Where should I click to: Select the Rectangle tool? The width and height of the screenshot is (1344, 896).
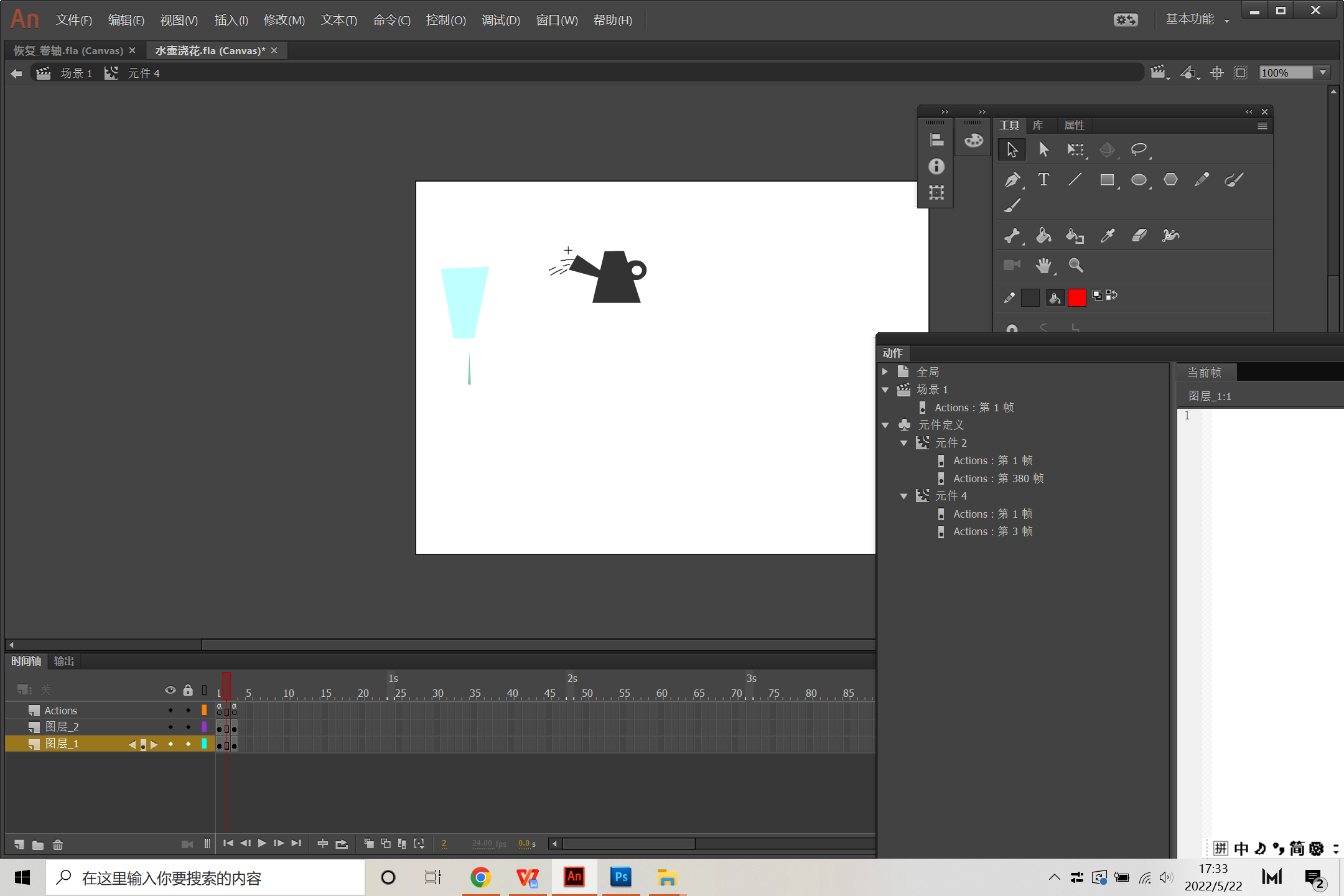(1107, 180)
